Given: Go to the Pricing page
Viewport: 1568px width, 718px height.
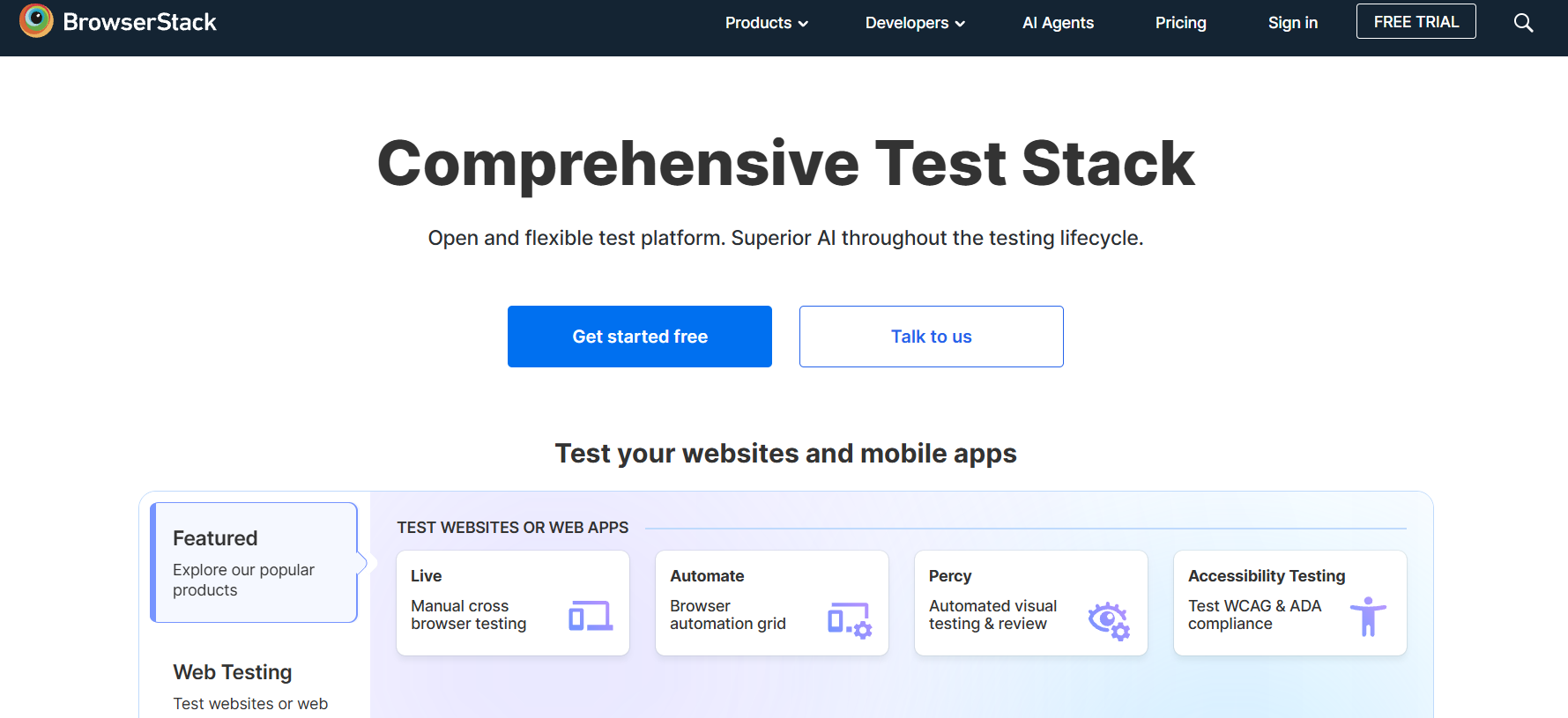Looking at the screenshot, I should (x=1180, y=23).
